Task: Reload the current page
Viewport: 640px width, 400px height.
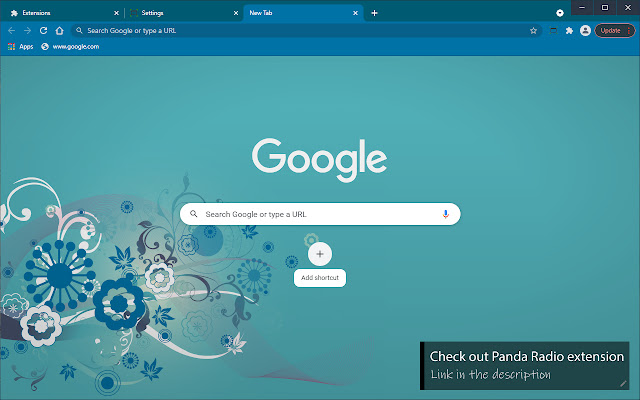Action: [43, 31]
